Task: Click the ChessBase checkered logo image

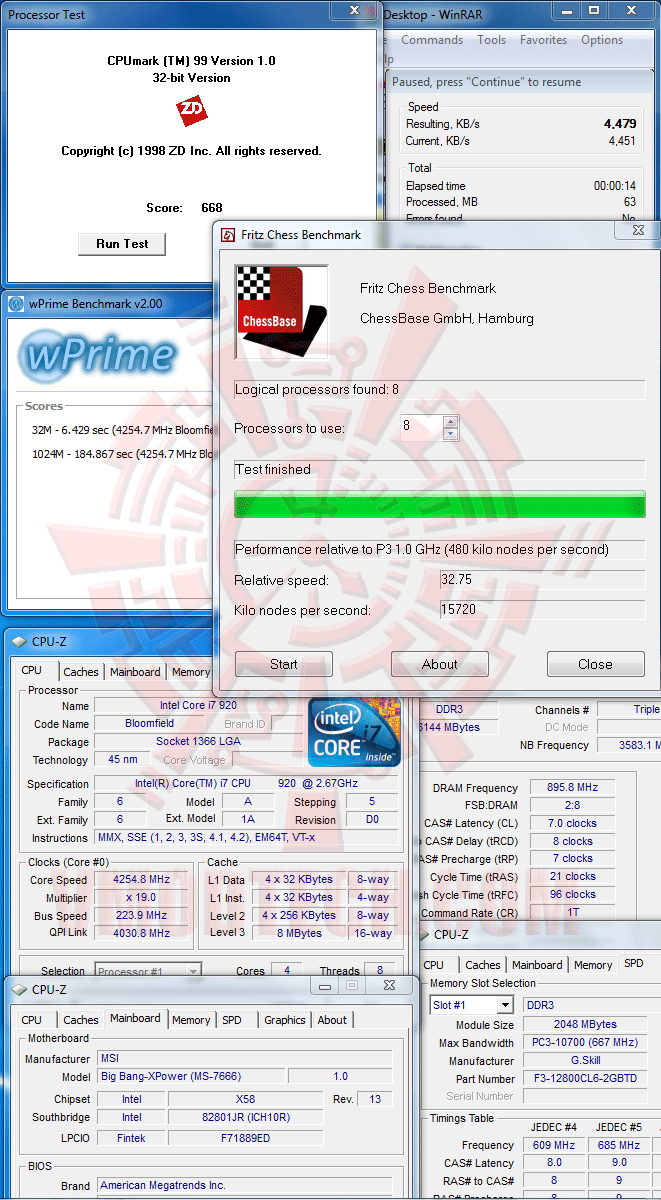Action: [281, 312]
